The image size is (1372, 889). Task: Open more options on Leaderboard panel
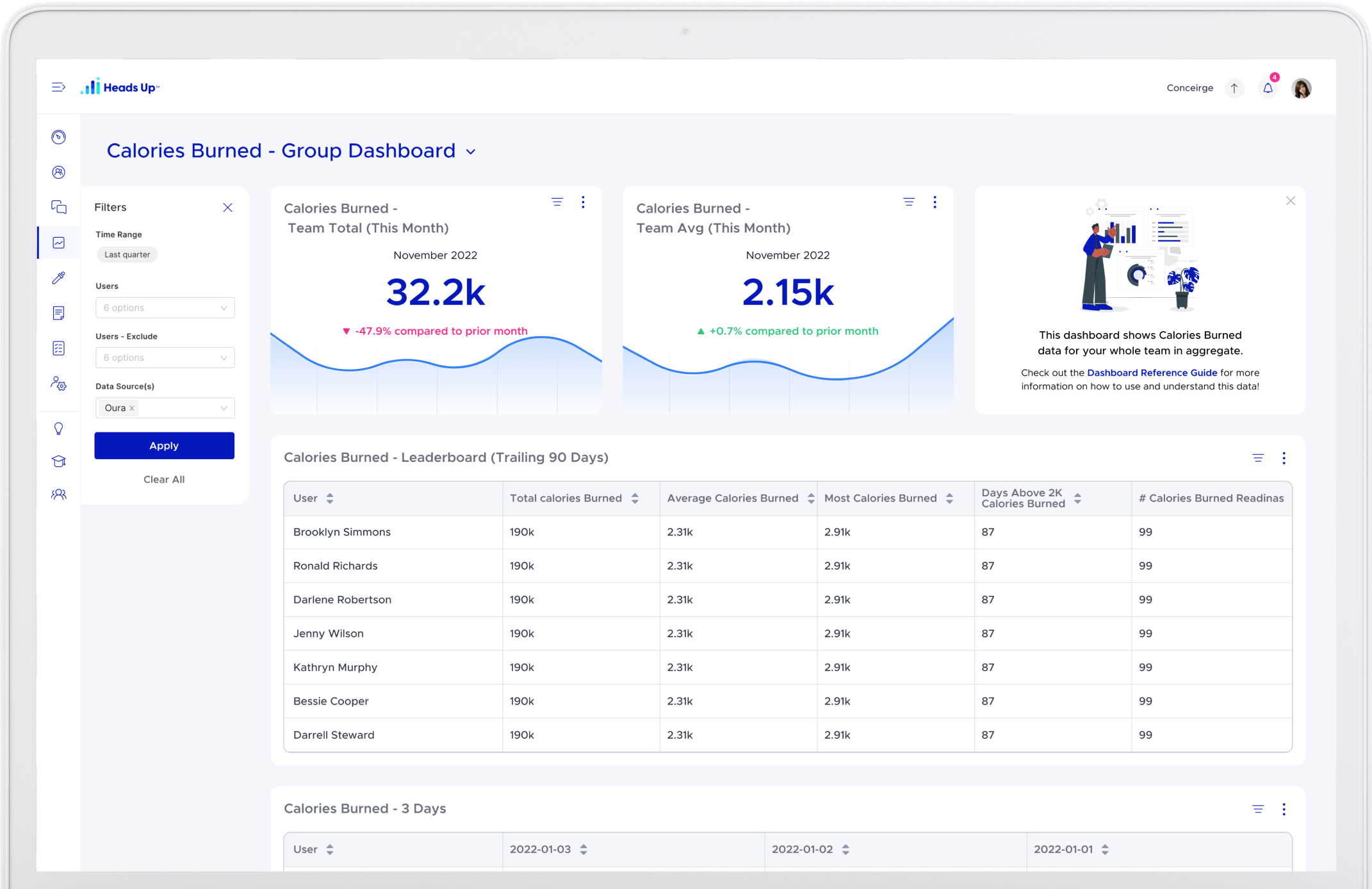[1284, 458]
